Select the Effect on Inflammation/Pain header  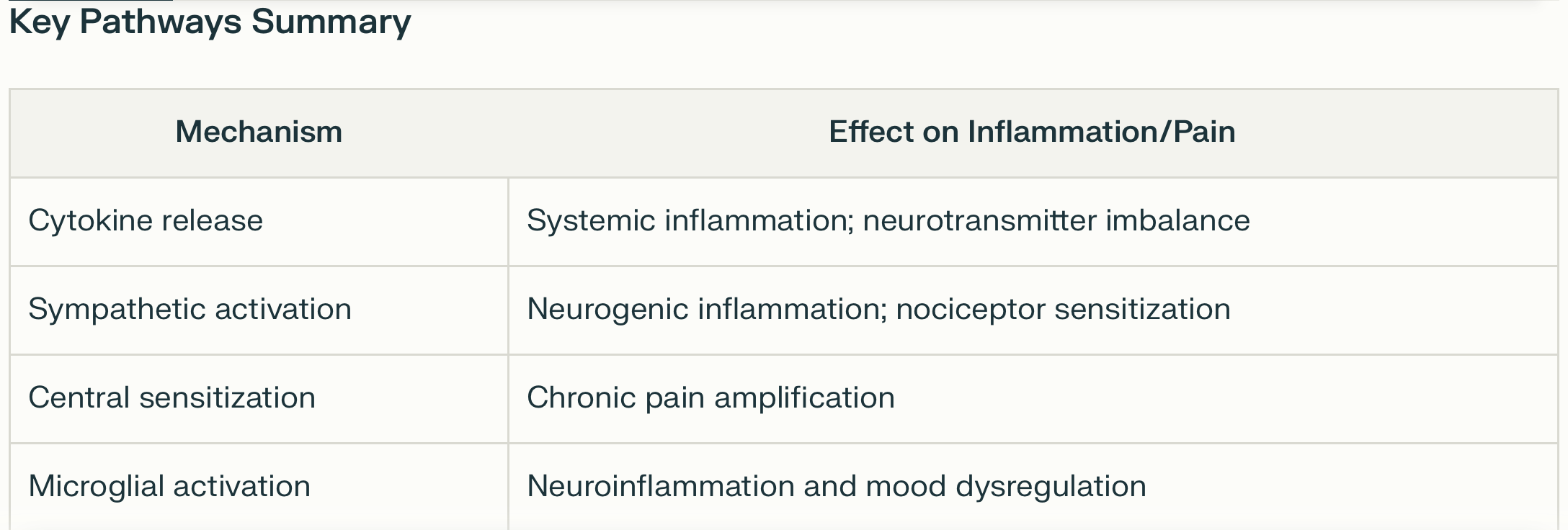1033,132
